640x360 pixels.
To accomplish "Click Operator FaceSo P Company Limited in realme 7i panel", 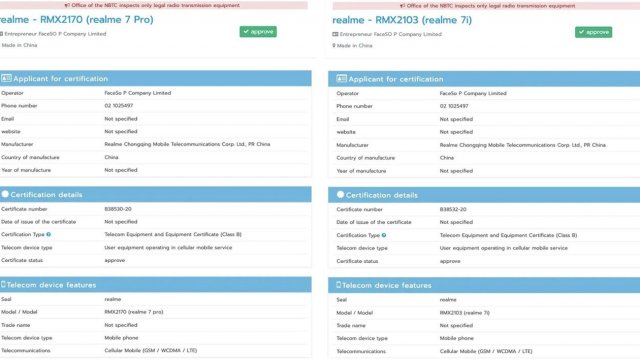I will pyautogui.click(x=473, y=93).
